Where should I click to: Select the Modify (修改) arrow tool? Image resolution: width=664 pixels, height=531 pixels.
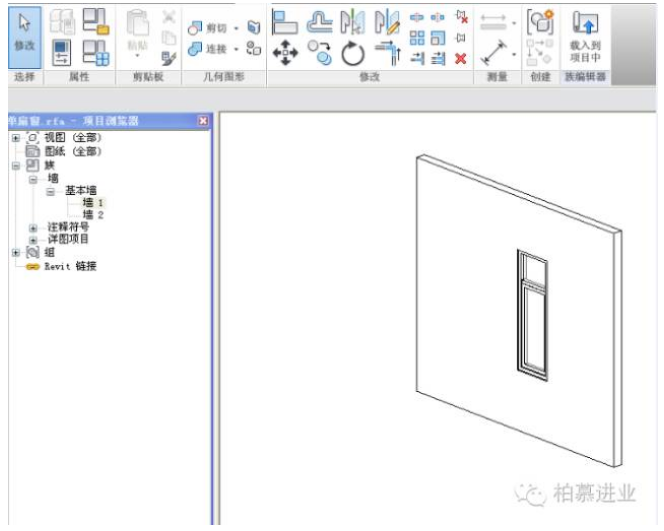[25, 38]
